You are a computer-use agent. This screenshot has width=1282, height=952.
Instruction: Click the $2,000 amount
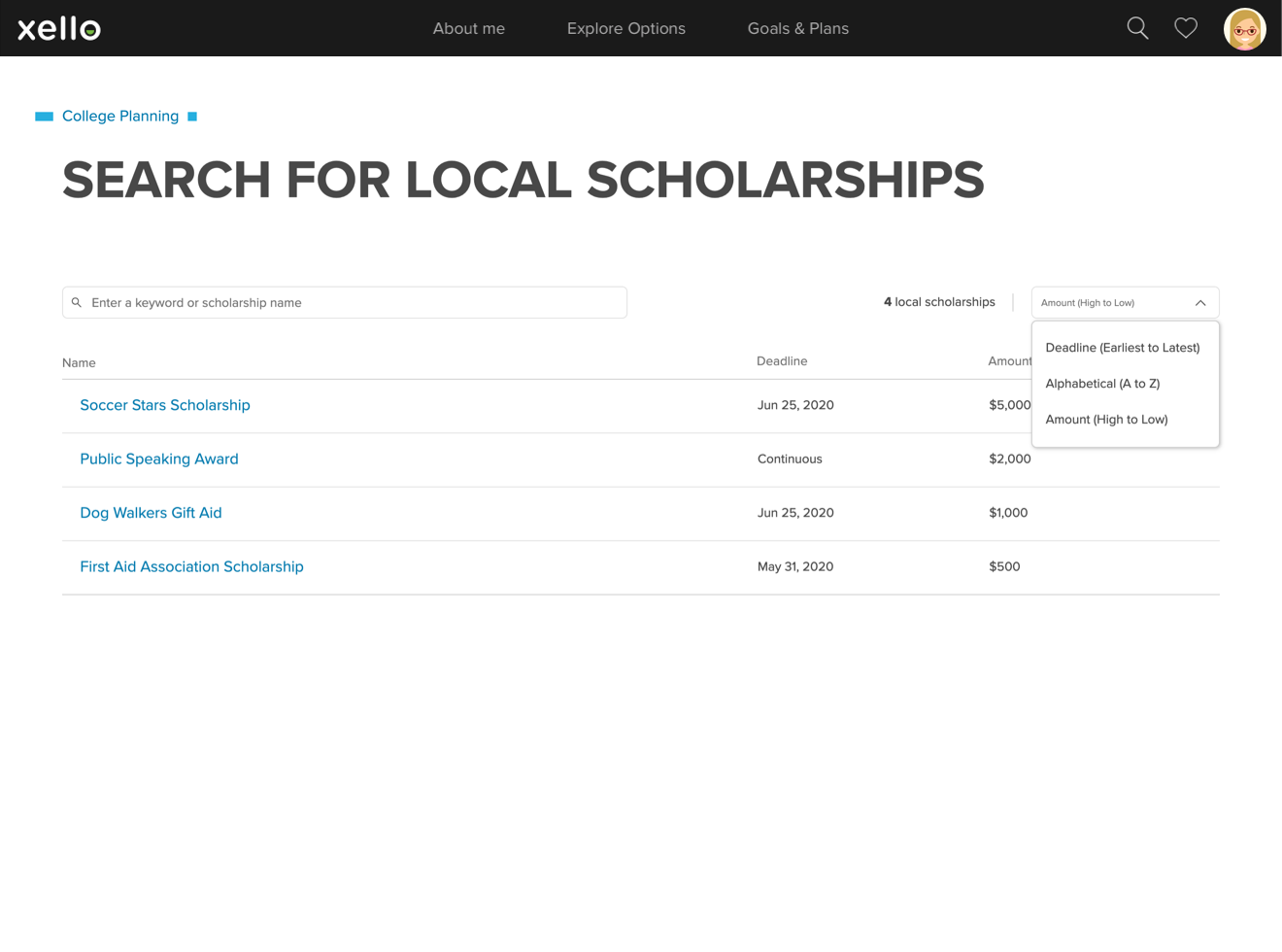tap(1010, 459)
